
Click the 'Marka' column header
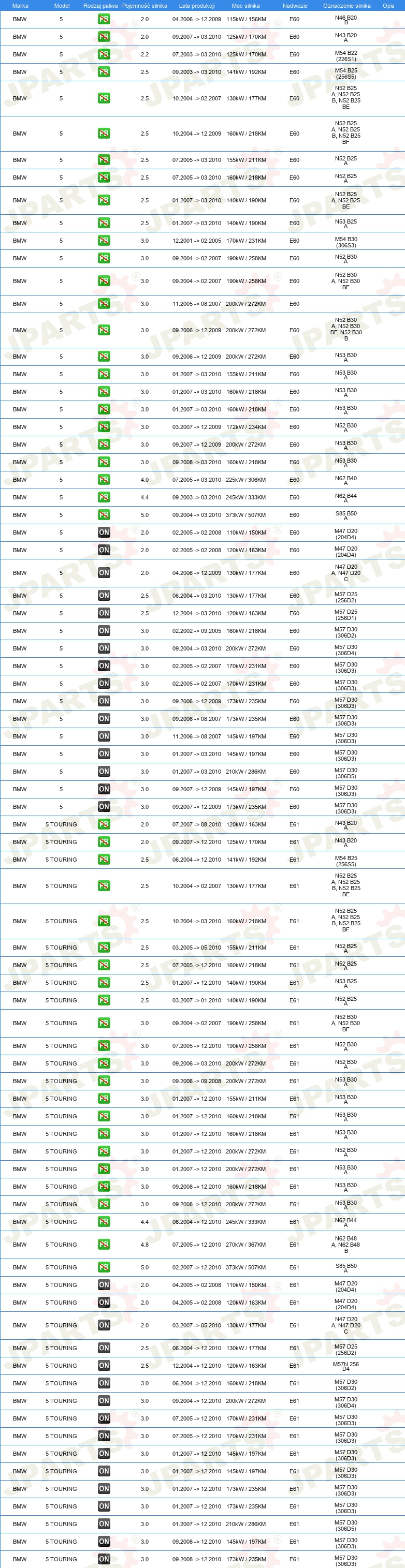point(20,6)
